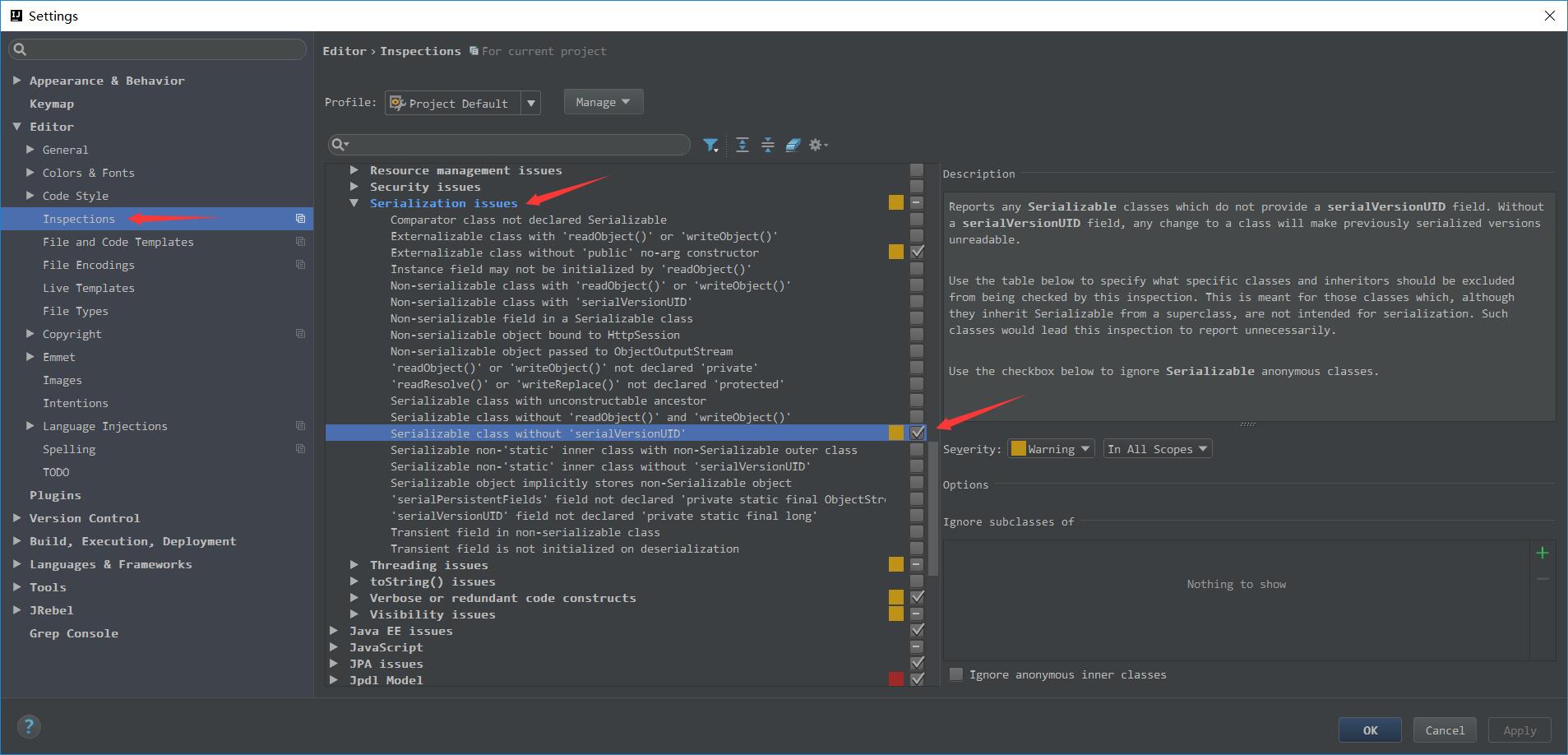Toggle 'Serializable class without serialVersionUID' checkbox

click(x=918, y=433)
